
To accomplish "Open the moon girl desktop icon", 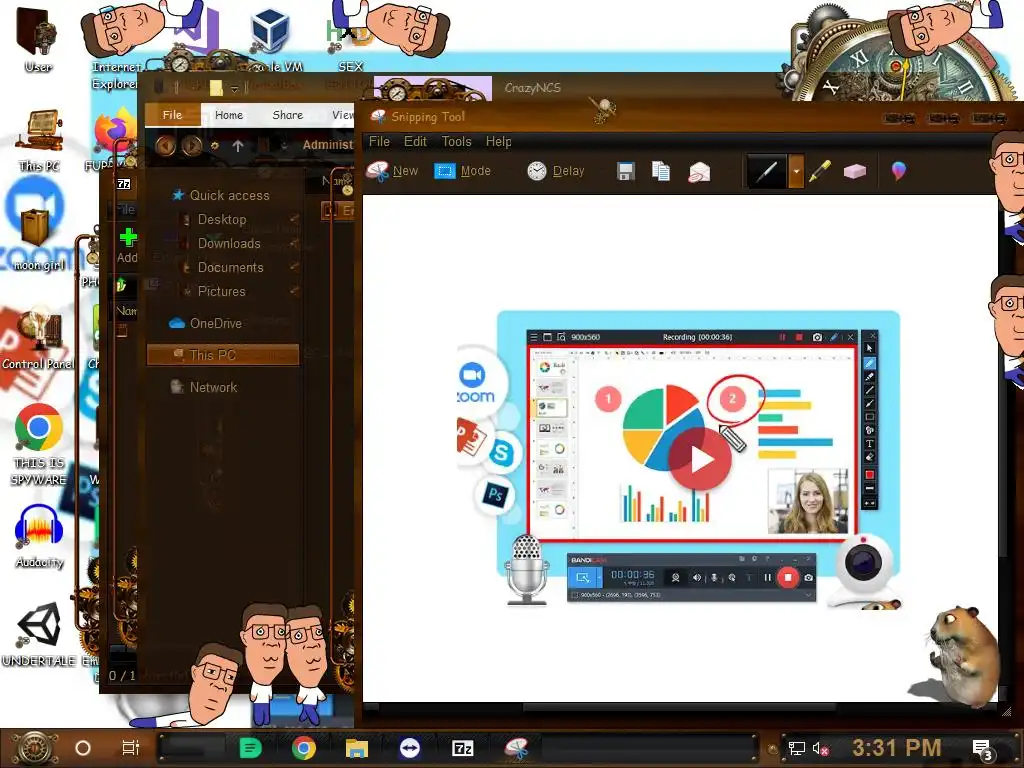I will pyautogui.click(x=38, y=238).
